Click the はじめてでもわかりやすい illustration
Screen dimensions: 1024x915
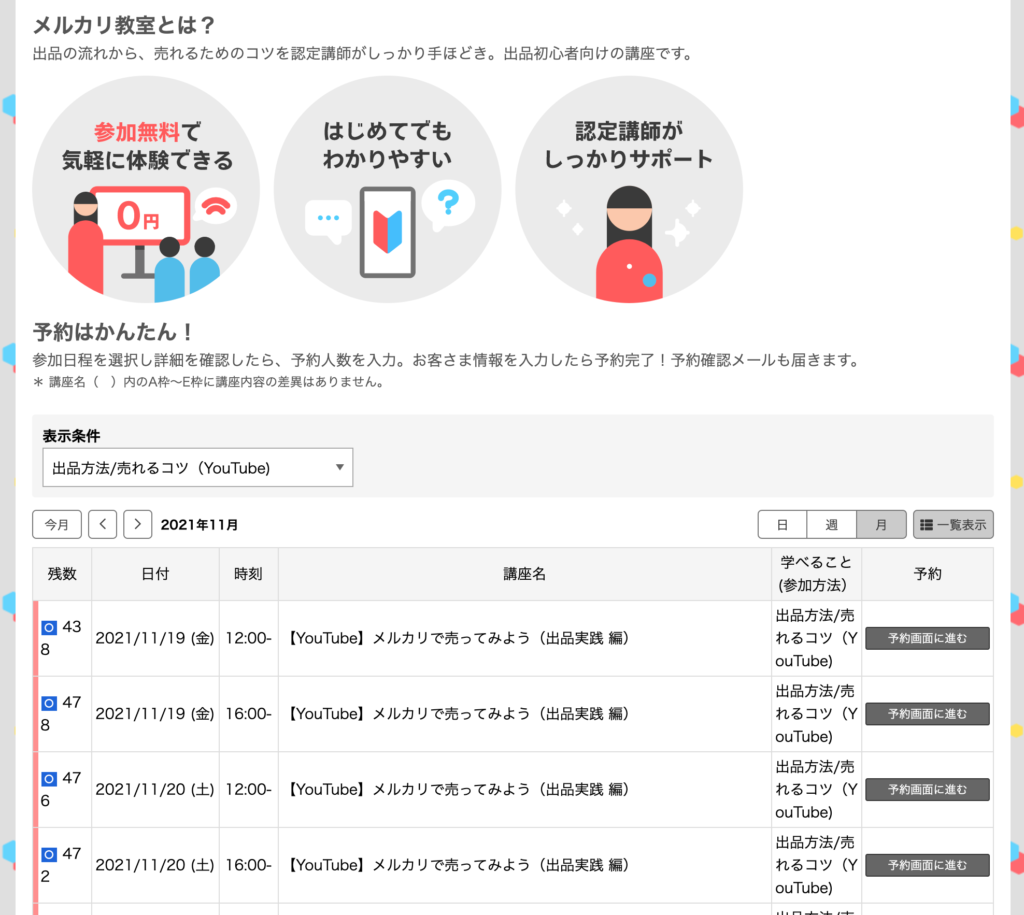click(x=387, y=189)
